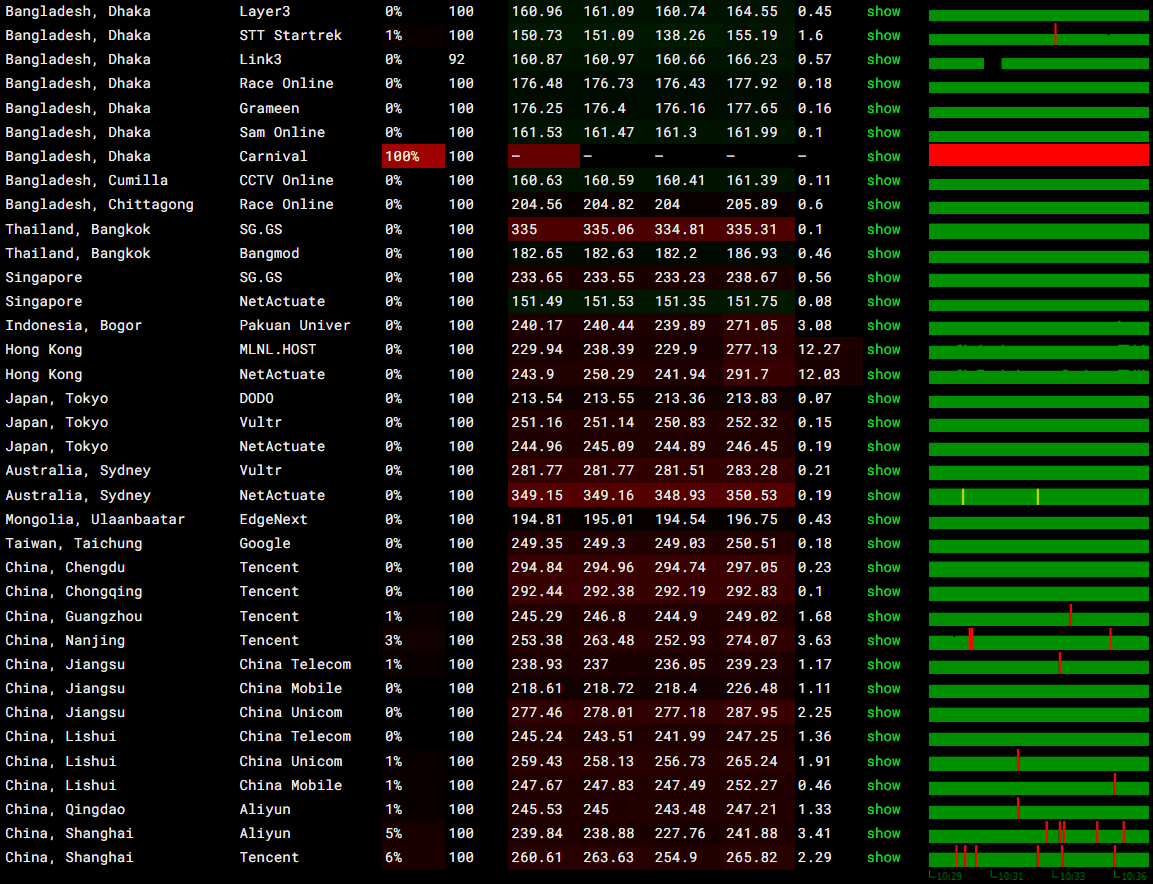Click Mongolia, Ulaanbaatar location text
Screen dimensions: 1153x884
click(95, 519)
